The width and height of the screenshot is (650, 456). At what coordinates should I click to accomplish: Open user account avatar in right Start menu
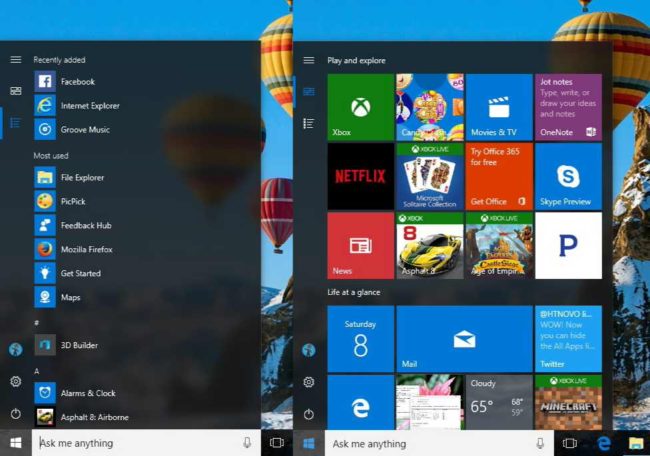pos(309,350)
